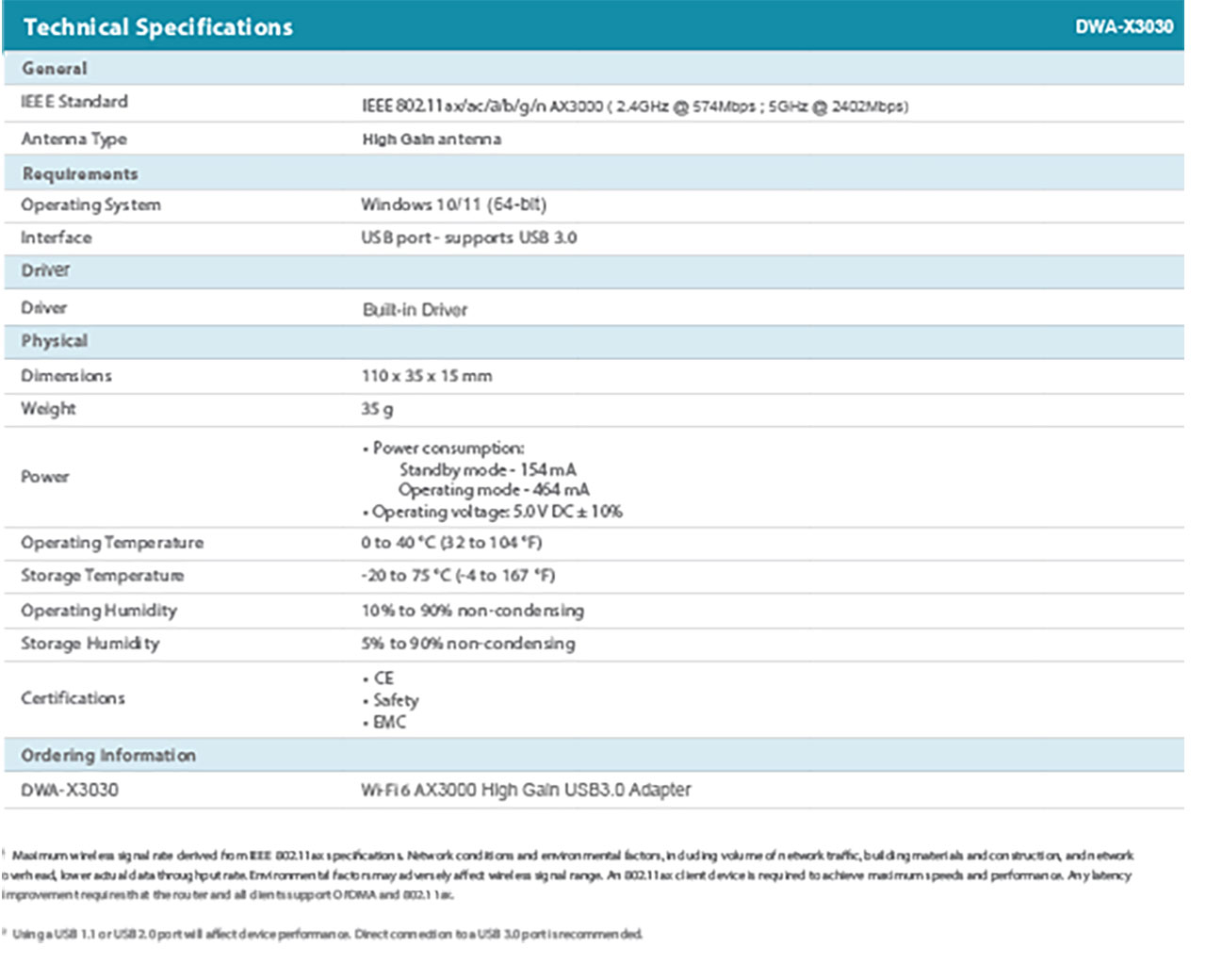Select the Operating Temperature label

click(x=112, y=543)
